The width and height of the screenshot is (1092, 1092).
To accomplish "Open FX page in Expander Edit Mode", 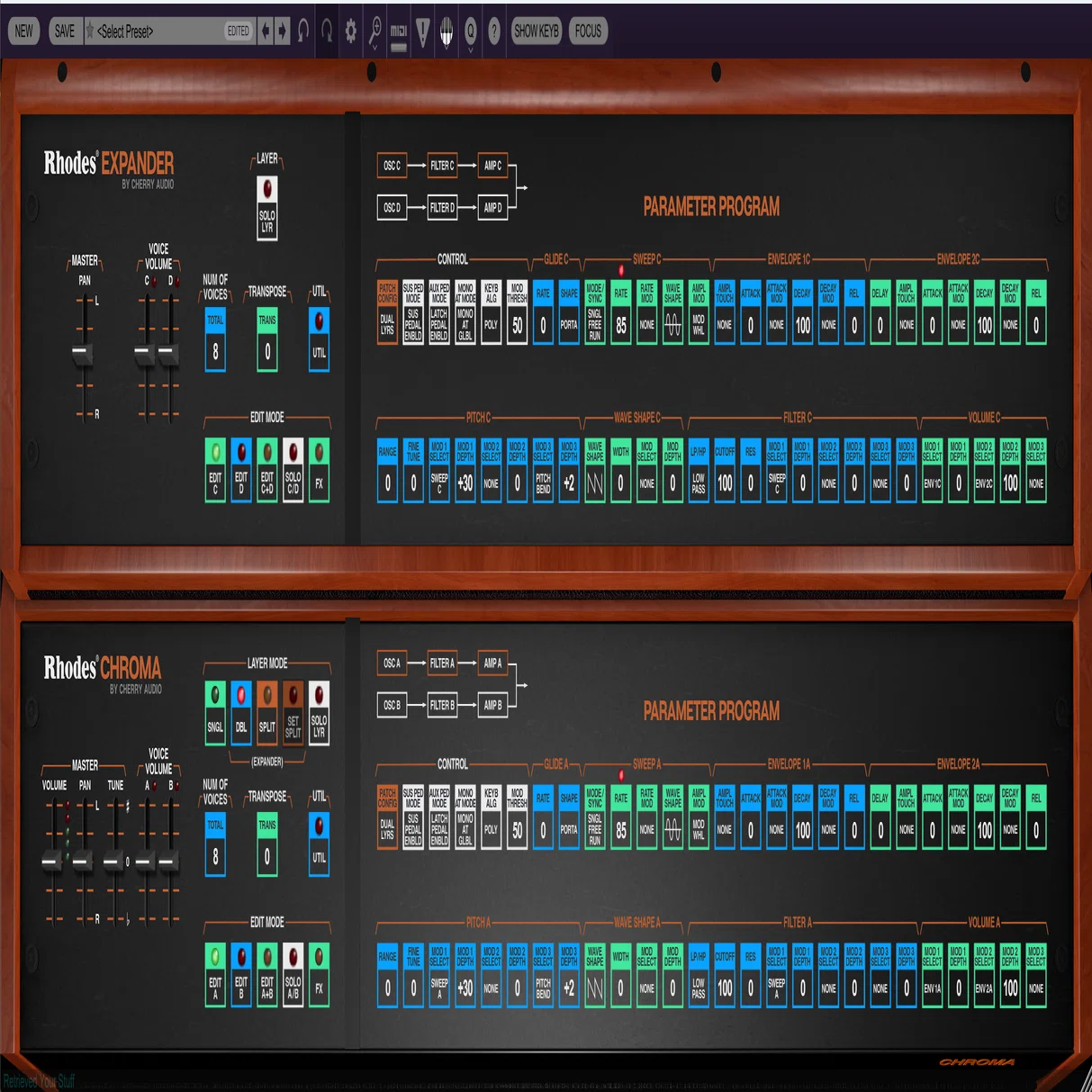I will point(319,469).
